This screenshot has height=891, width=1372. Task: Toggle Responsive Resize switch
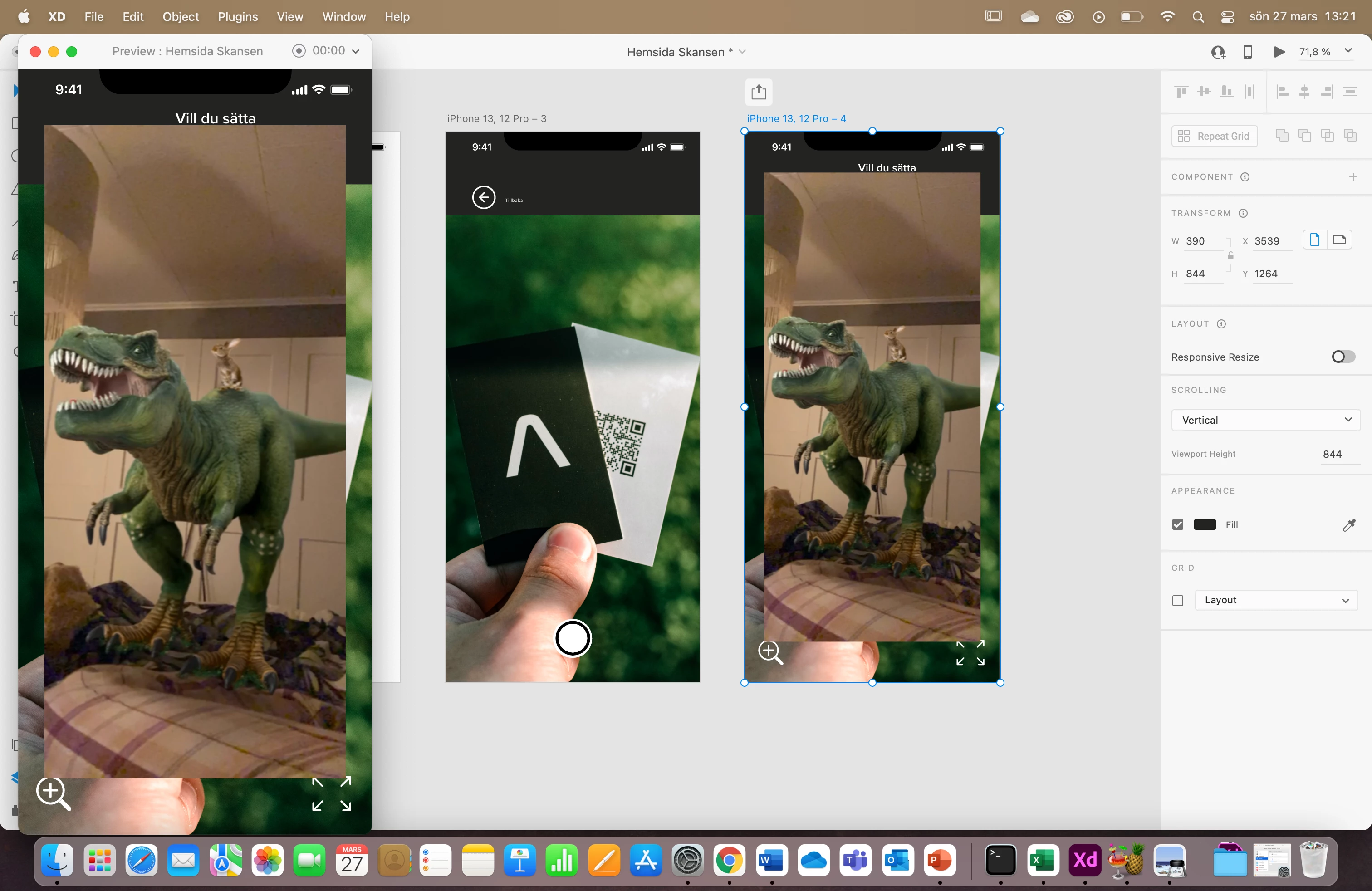click(x=1342, y=357)
